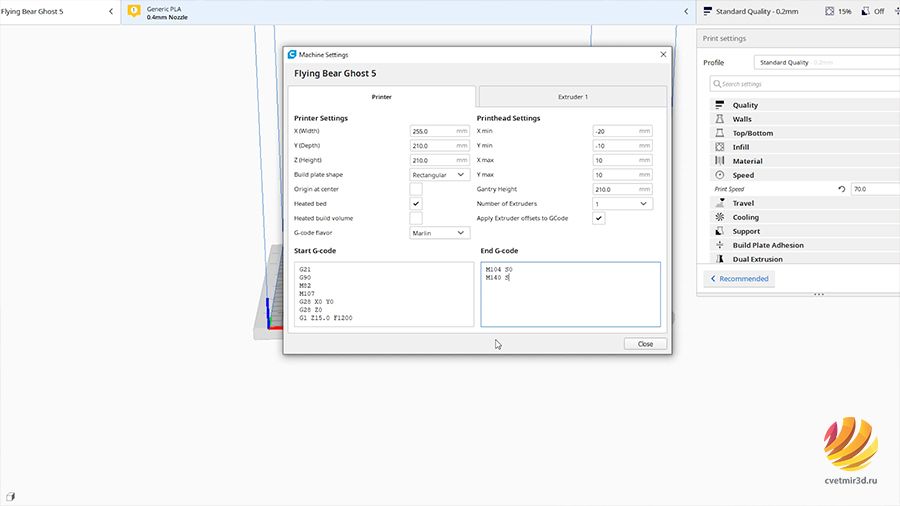The height and width of the screenshot is (506, 900).
Task: Open the Material settings category
Action: coord(804,161)
